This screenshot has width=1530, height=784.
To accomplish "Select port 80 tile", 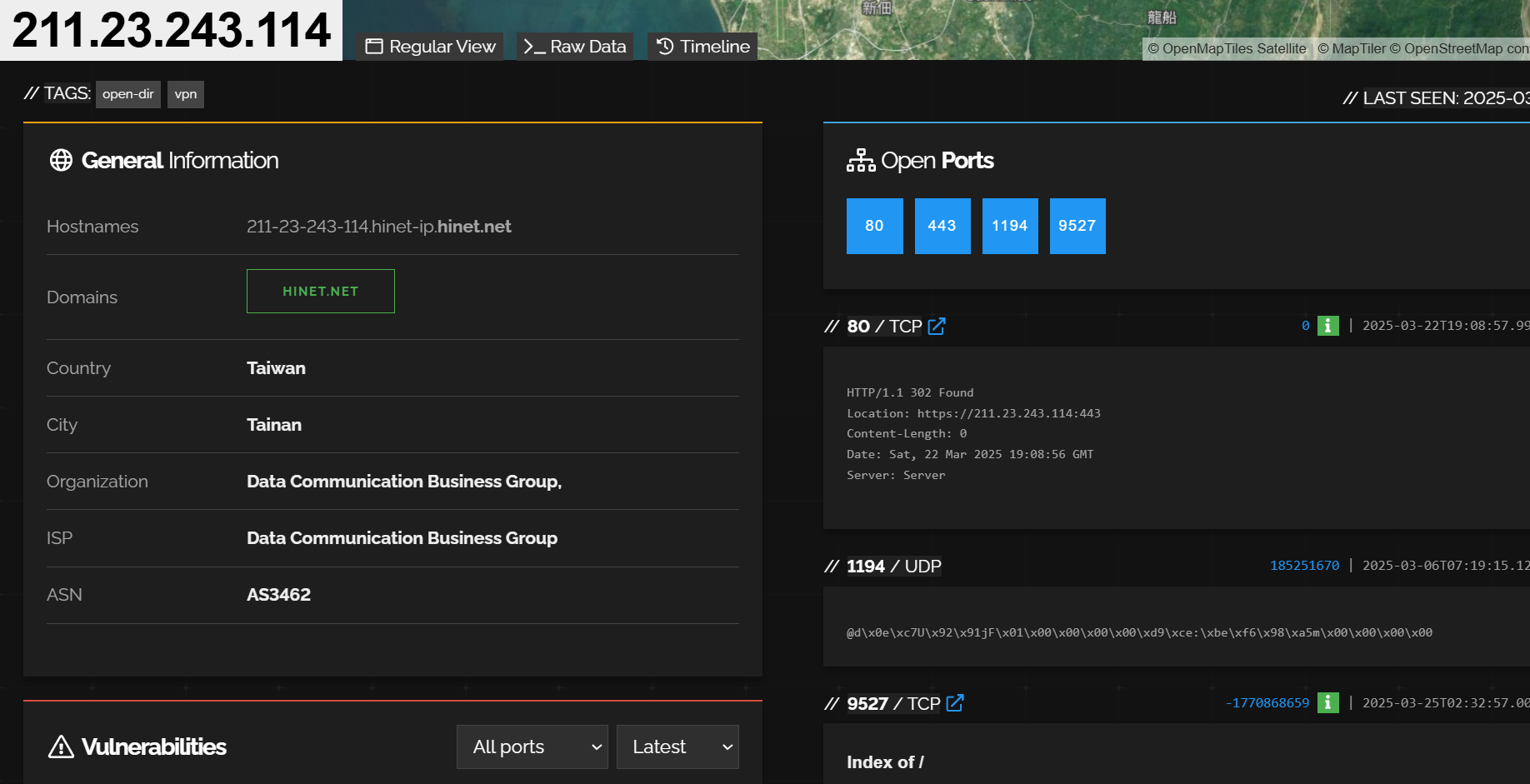I will tap(874, 226).
